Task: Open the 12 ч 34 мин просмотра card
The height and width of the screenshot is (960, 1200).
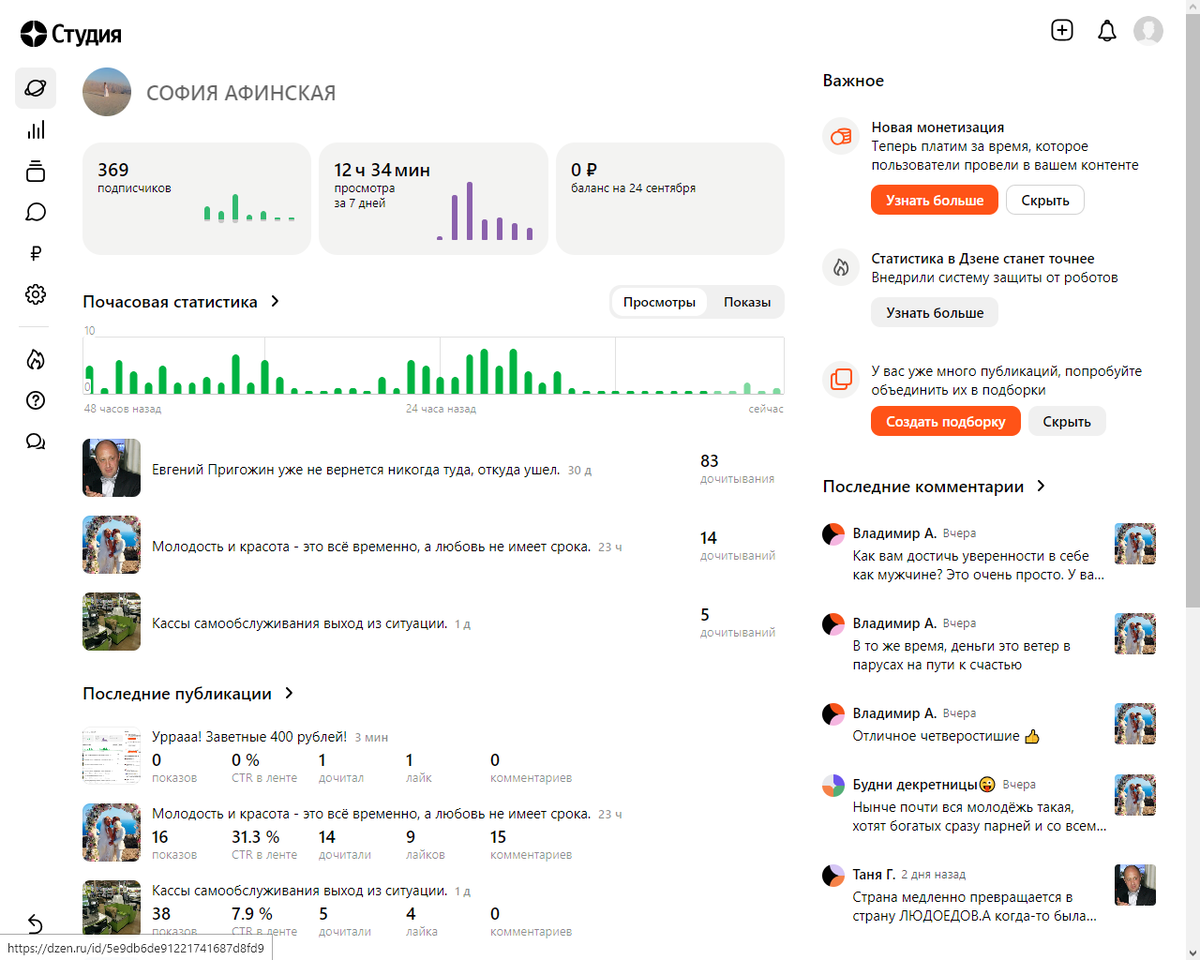Action: 433,199
